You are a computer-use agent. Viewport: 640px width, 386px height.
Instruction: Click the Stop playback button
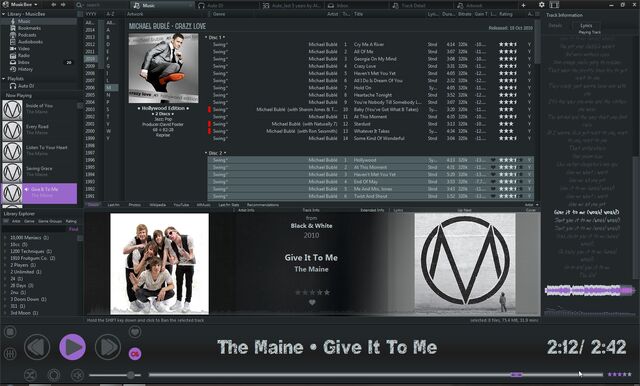point(10,332)
